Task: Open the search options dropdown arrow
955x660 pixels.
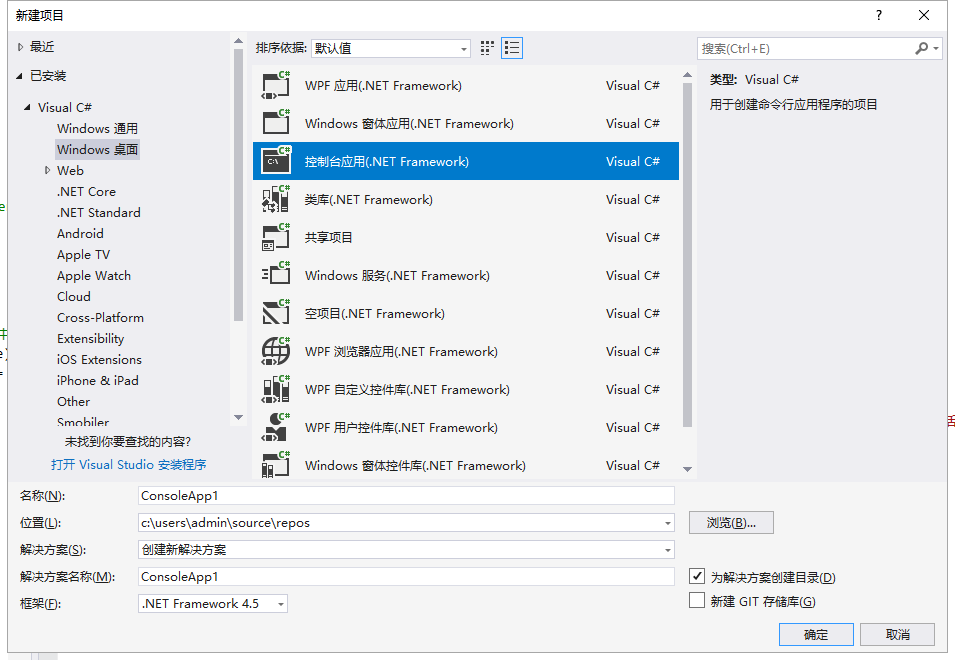Action: click(936, 48)
